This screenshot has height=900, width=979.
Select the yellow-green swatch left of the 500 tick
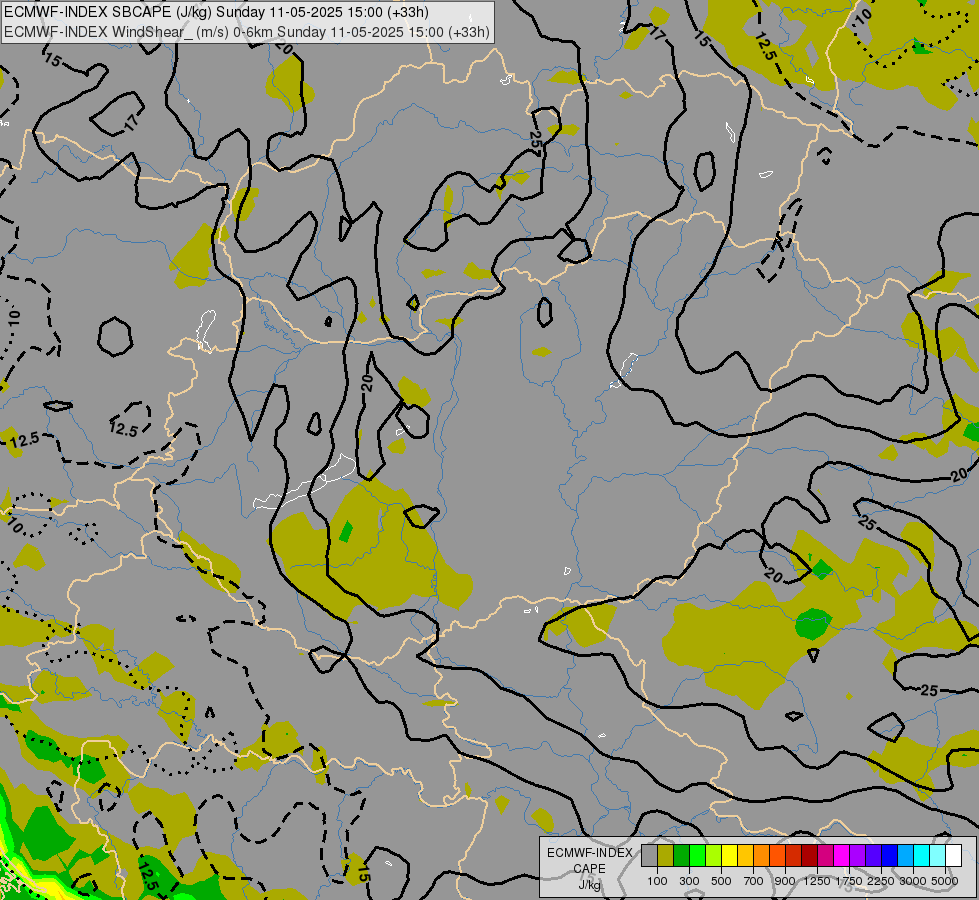pyautogui.click(x=714, y=855)
